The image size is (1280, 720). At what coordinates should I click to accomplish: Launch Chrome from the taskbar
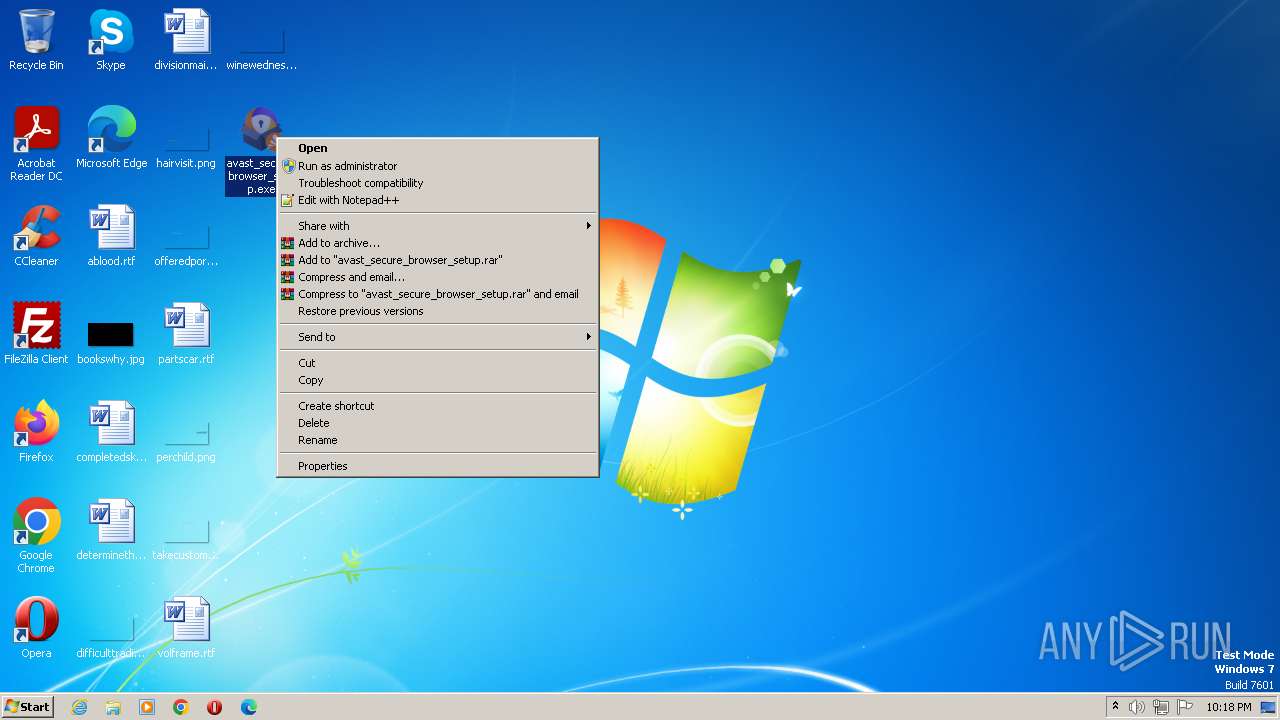[x=181, y=707]
